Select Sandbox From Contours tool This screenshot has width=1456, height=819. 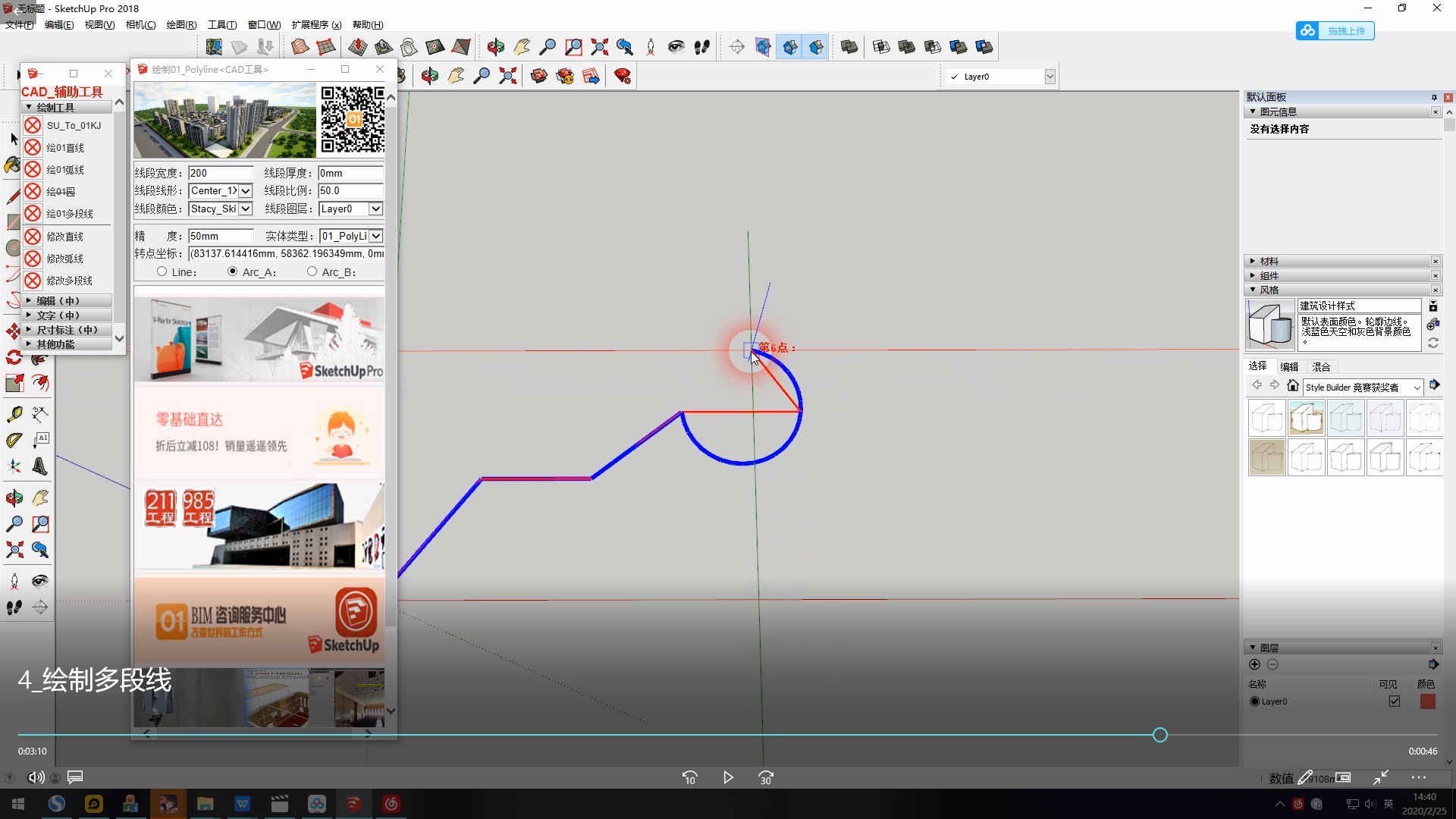(x=300, y=47)
